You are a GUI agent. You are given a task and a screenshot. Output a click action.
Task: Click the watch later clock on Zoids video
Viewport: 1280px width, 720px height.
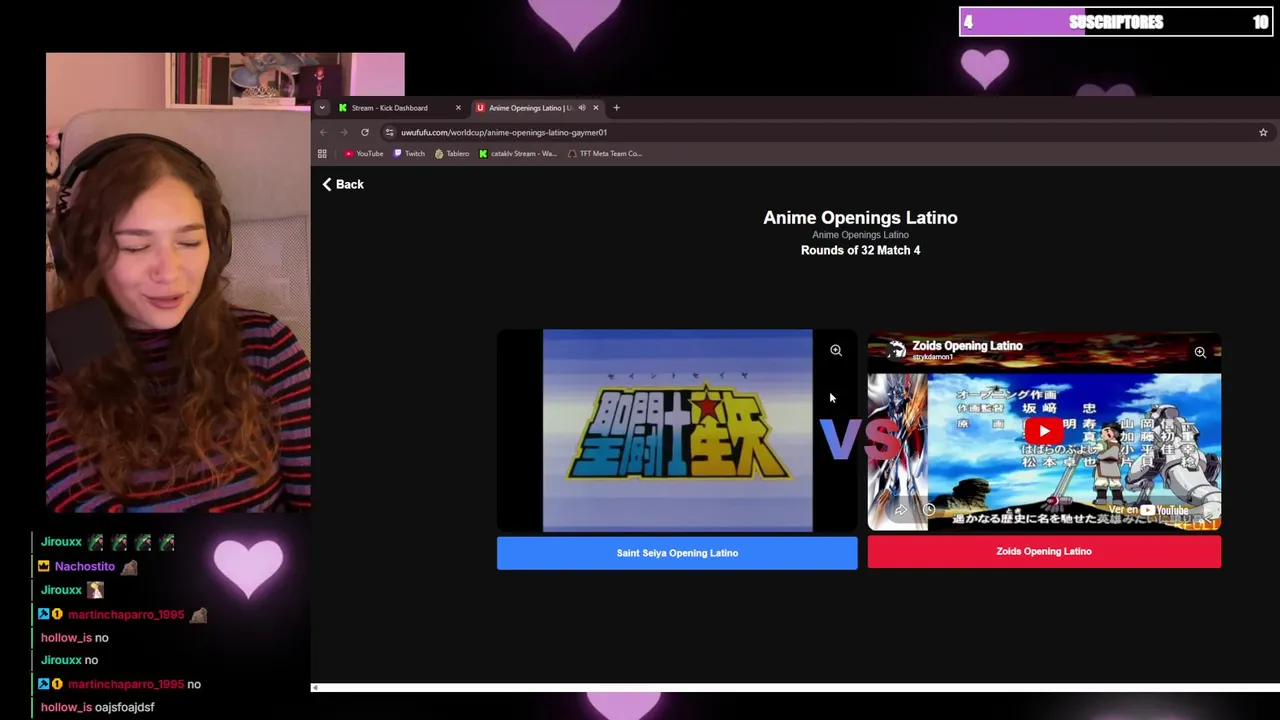(928, 510)
